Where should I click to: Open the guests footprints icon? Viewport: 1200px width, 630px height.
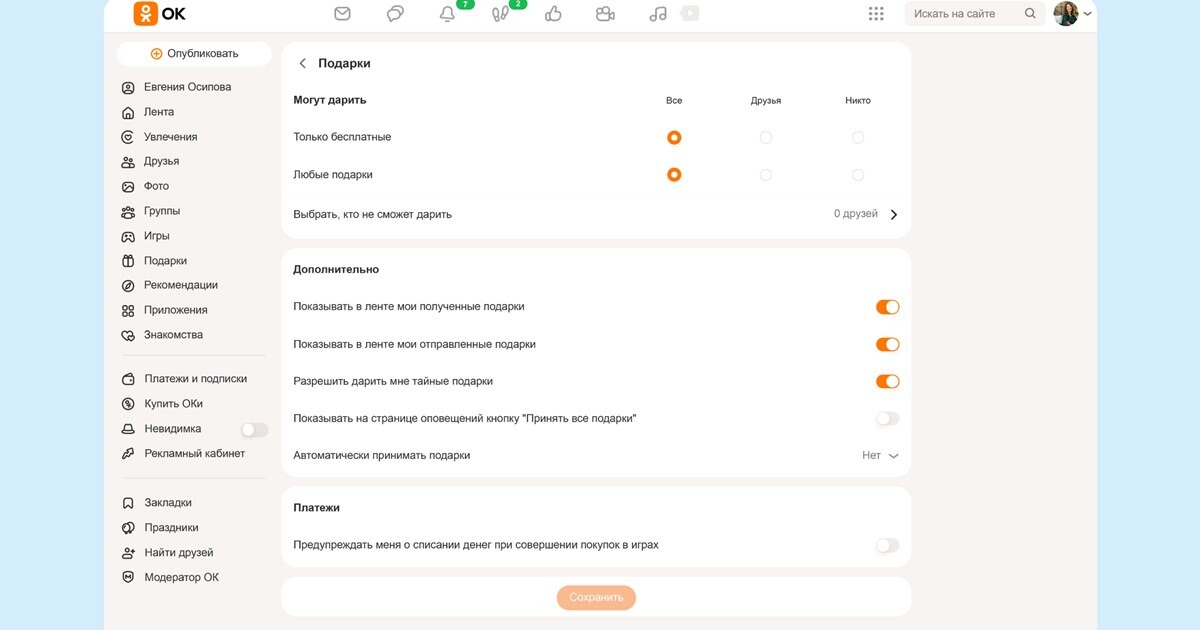pos(501,14)
